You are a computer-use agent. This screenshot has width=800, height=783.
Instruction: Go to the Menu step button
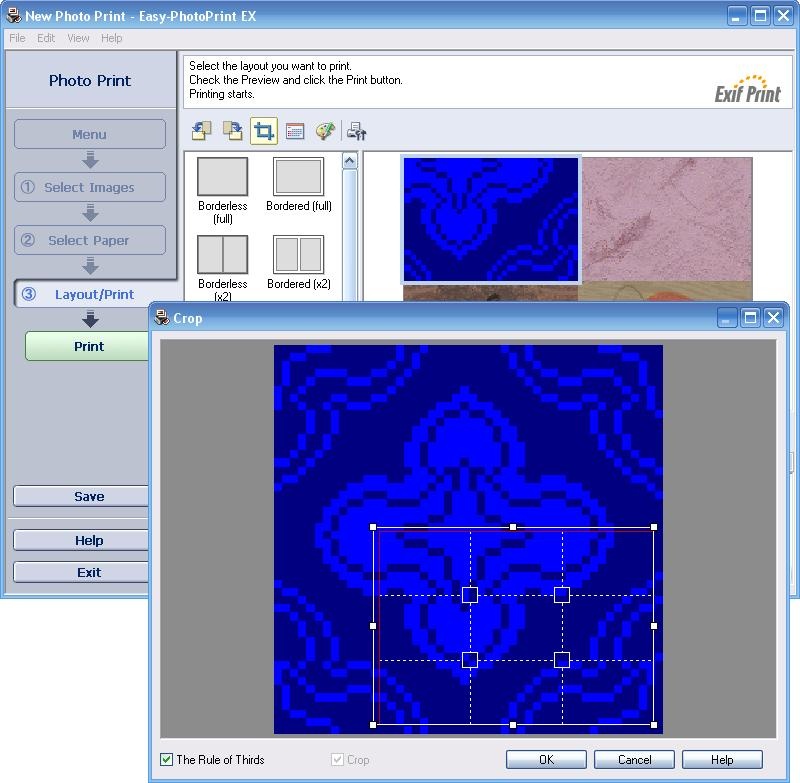point(90,134)
